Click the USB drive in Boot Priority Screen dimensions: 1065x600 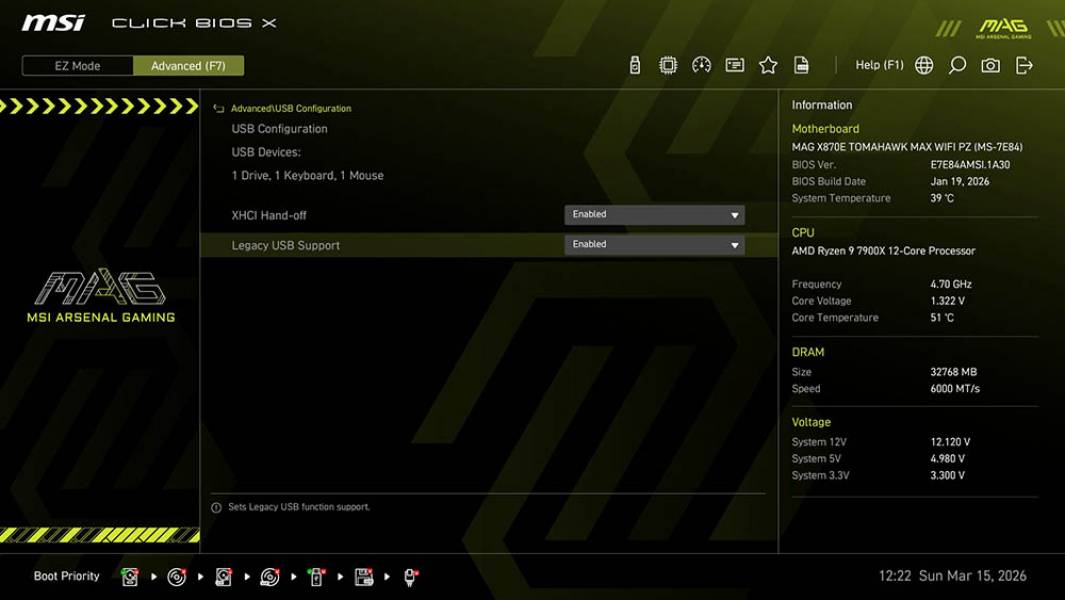click(315, 576)
